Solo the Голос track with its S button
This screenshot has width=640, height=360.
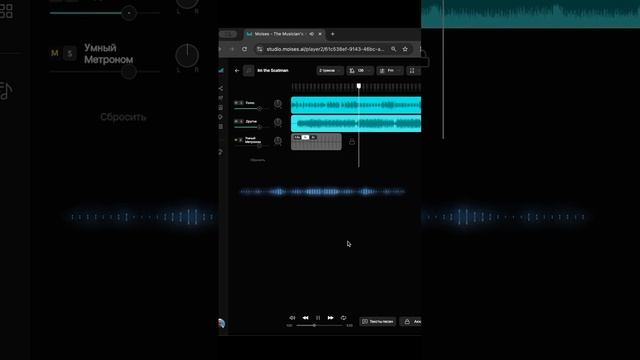(241, 103)
